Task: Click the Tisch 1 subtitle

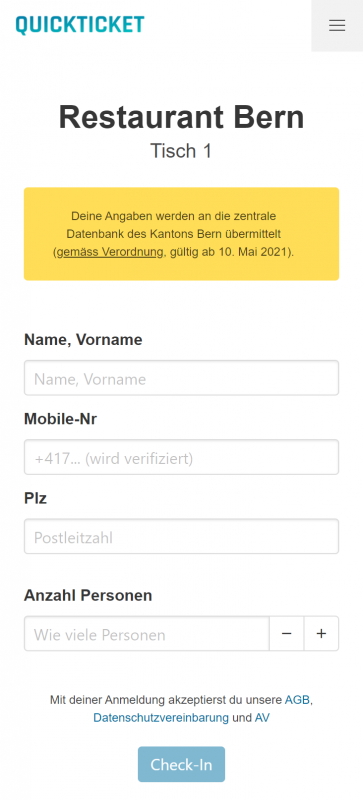Action: click(181, 151)
